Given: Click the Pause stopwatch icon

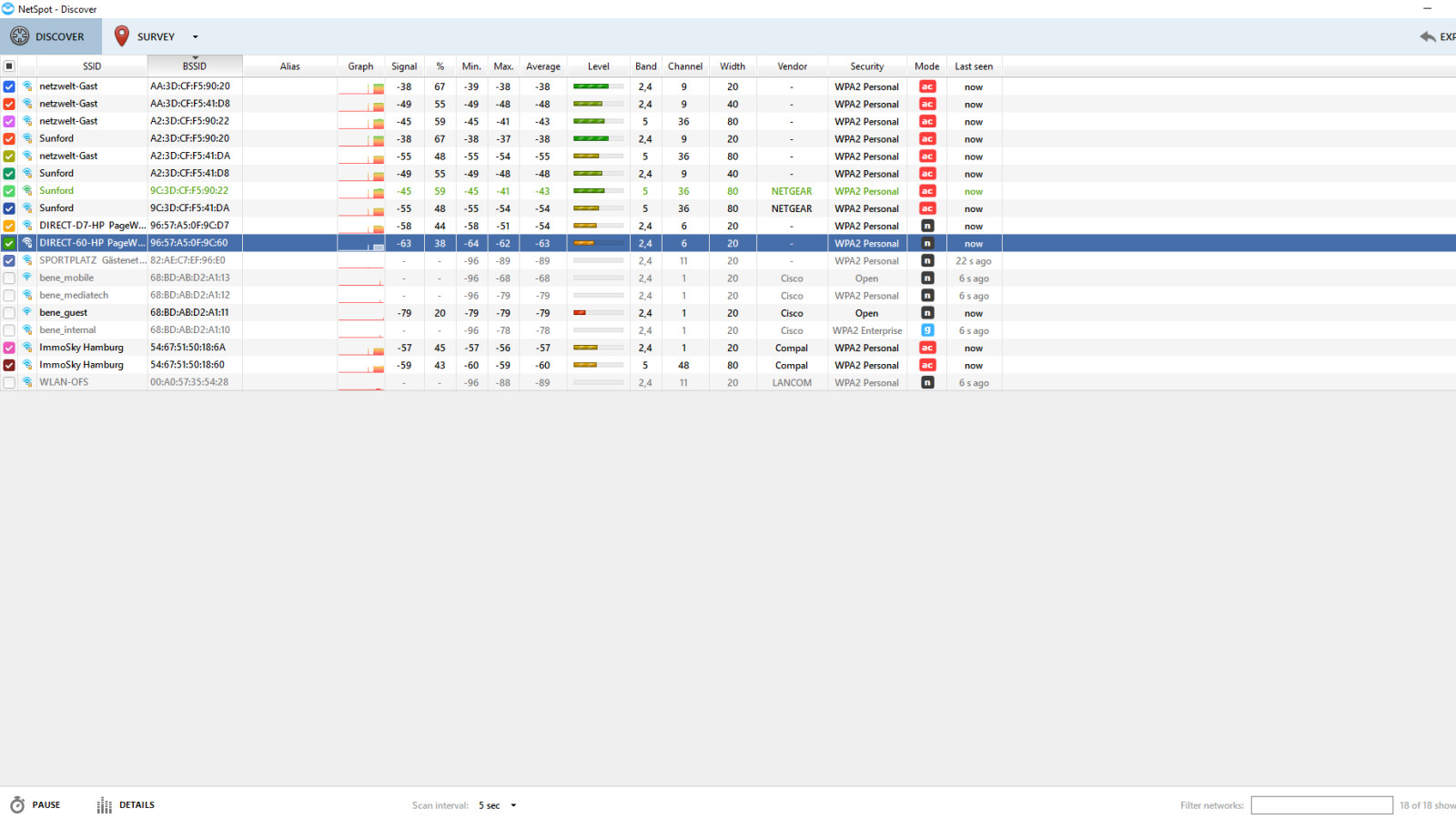Looking at the screenshot, I should click(17, 805).
